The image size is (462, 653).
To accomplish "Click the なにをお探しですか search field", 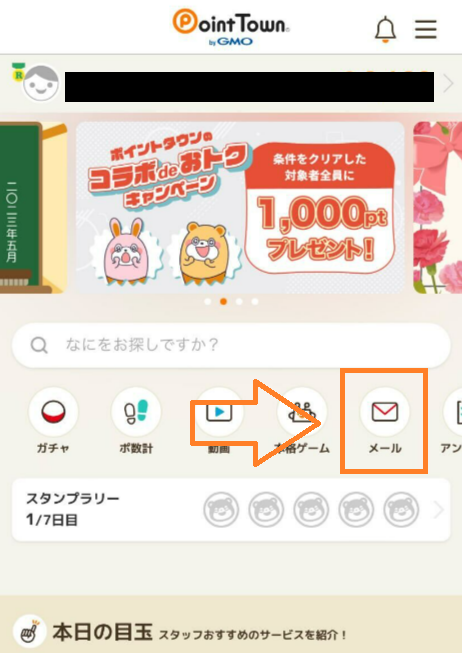I will tap(231, 345).
